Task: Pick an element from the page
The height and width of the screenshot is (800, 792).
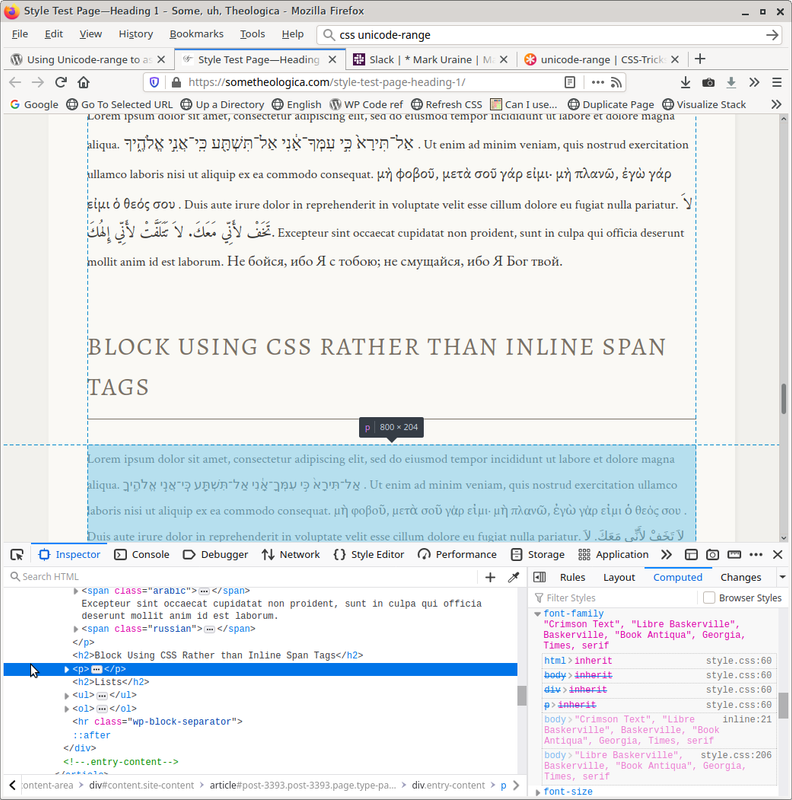Action: pos(17,555)
